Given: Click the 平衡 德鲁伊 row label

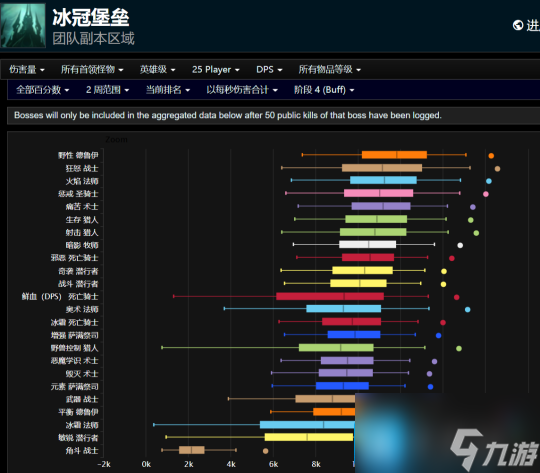Looking at the screenshot, I should point(78,412).
